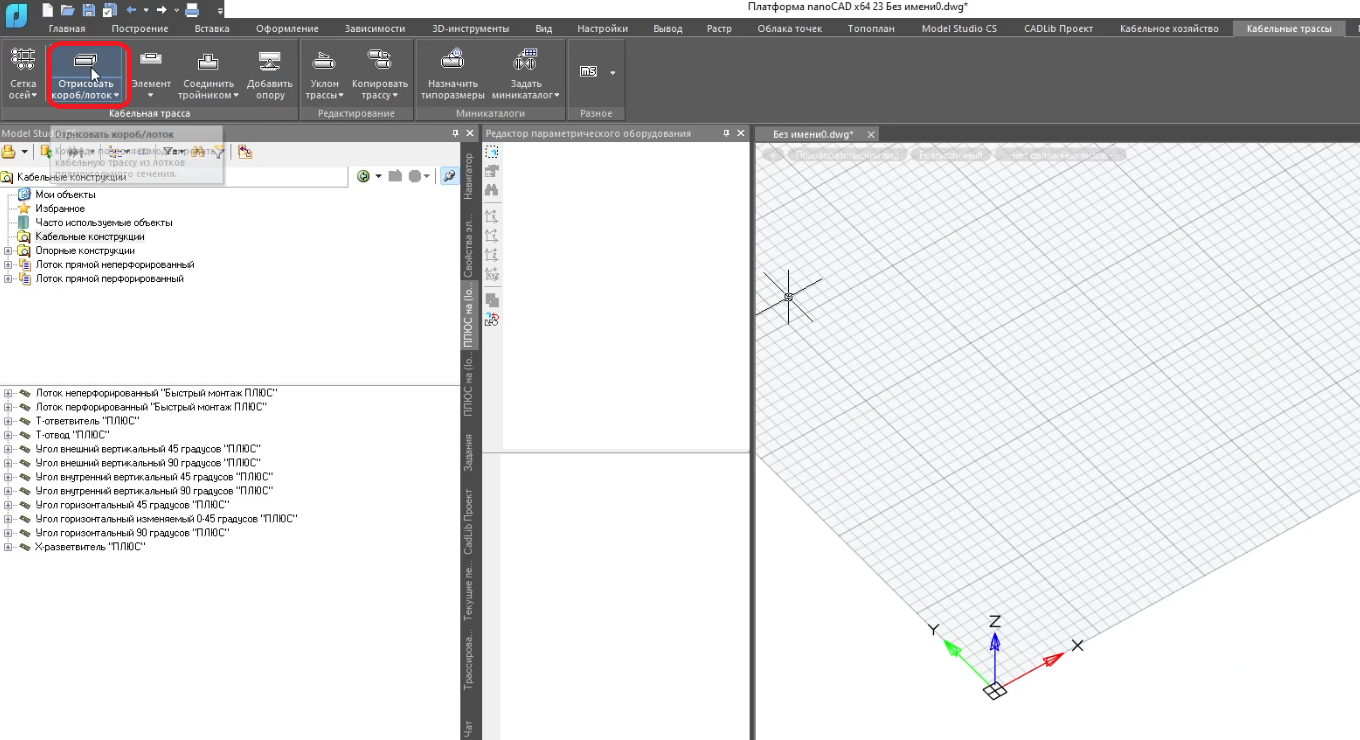Select Мои объекты in the tree
Image resolution: width=1360 pixels, height=740 pixels.
65,195
